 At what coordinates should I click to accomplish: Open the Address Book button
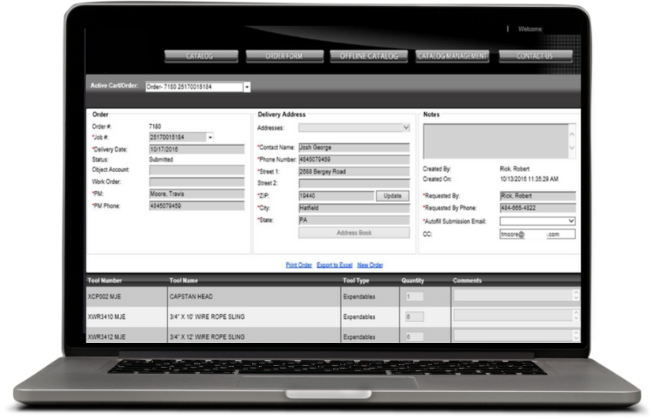point(354,233)
